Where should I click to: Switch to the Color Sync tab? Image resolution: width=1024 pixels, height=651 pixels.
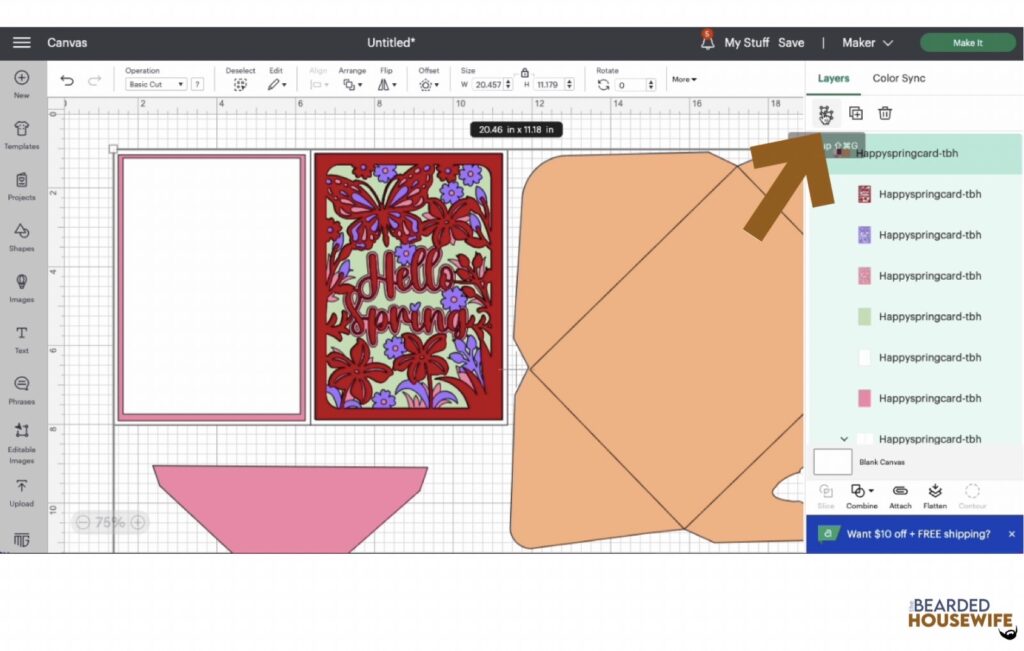point(898,78)
